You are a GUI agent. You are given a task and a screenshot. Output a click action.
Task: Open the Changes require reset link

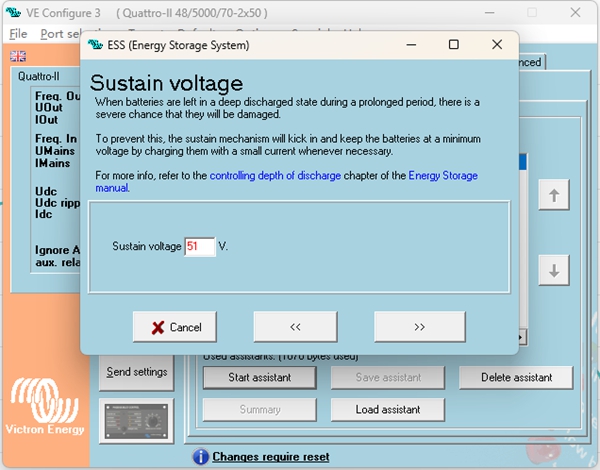click(x=271, y=457)
